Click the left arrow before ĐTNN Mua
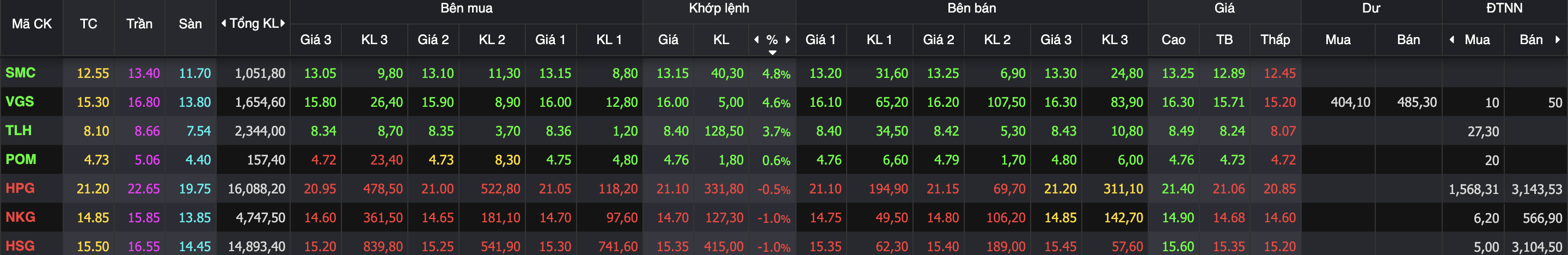The width and height of the screenshot is (1568, 255). tap(1453, 40)
